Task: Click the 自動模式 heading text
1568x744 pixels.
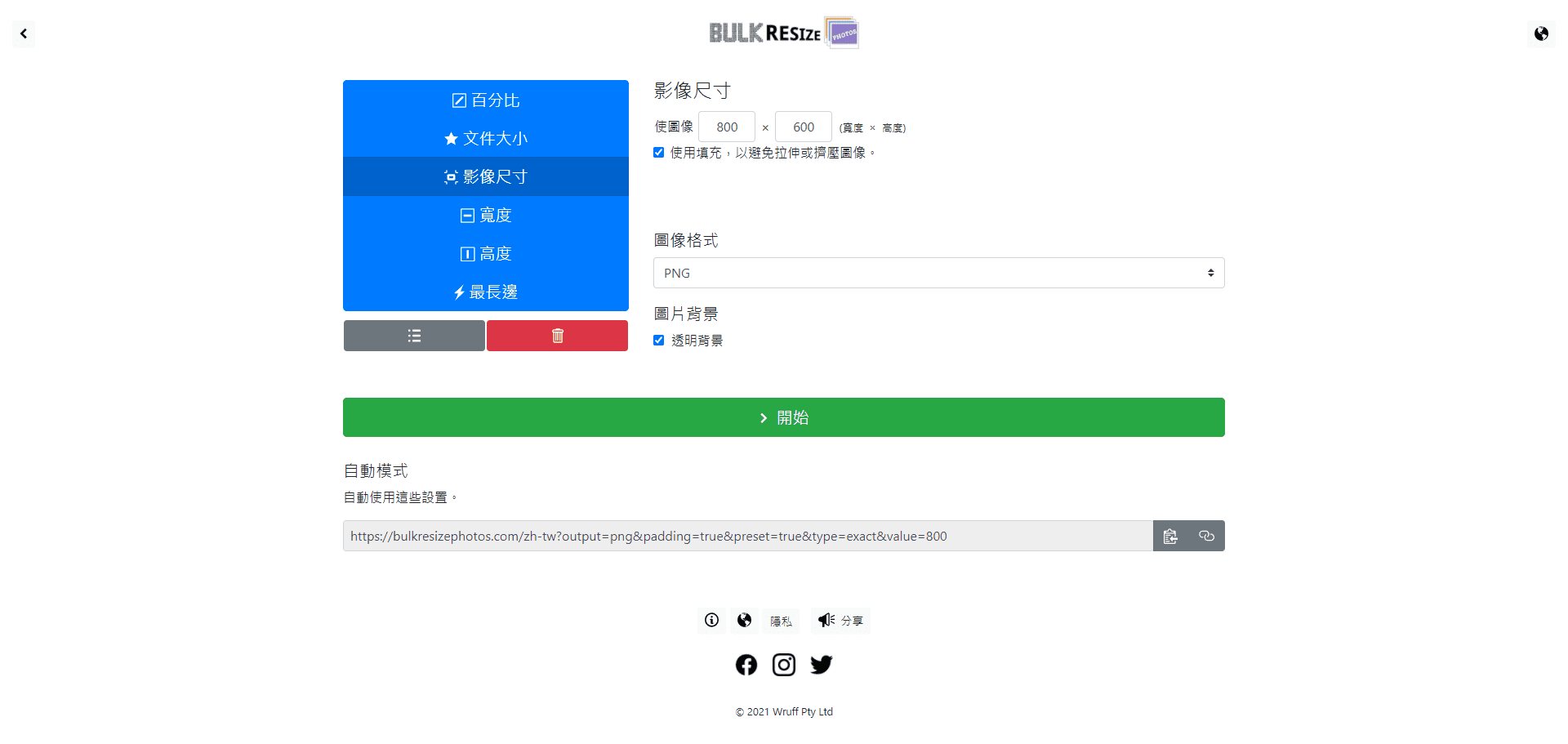Action: tap(376, 470)
